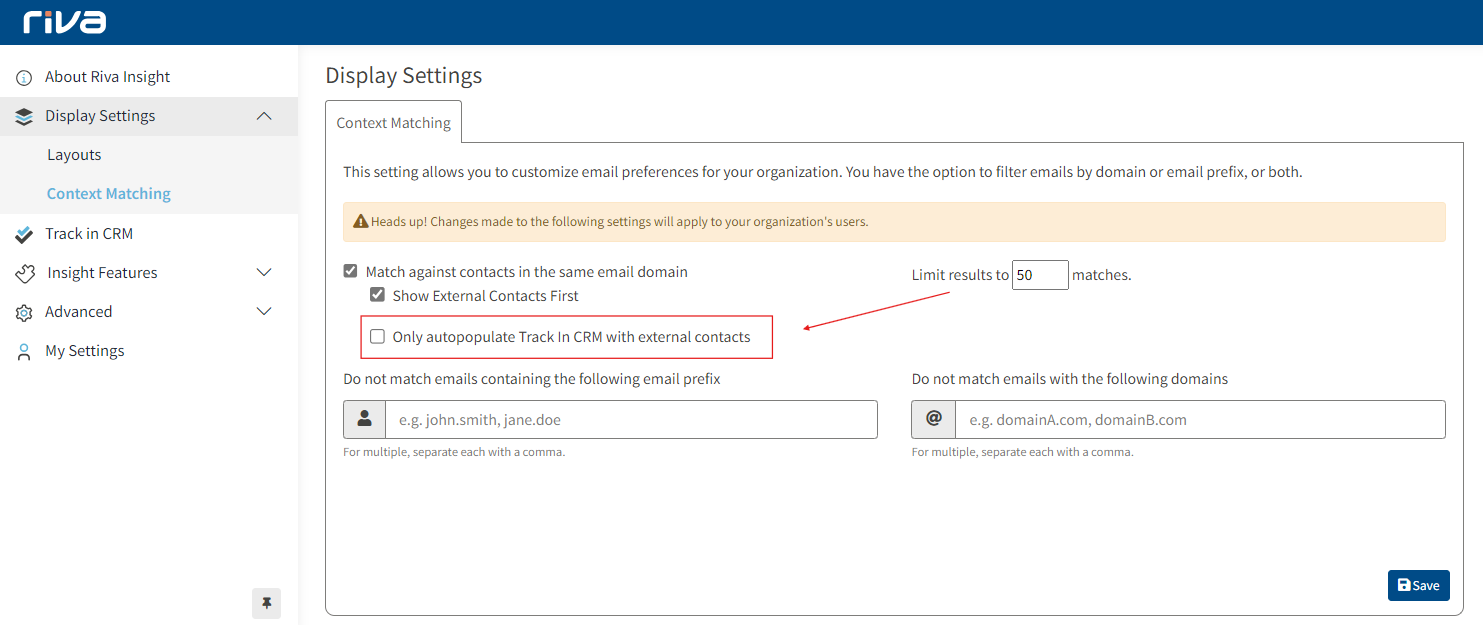Expand the Insight Features chevron
The image size is (1483, 625).
264,273
